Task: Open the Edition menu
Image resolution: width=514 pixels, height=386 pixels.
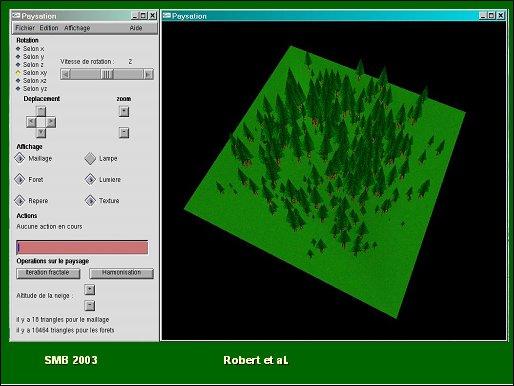Action: click(49, 28)
